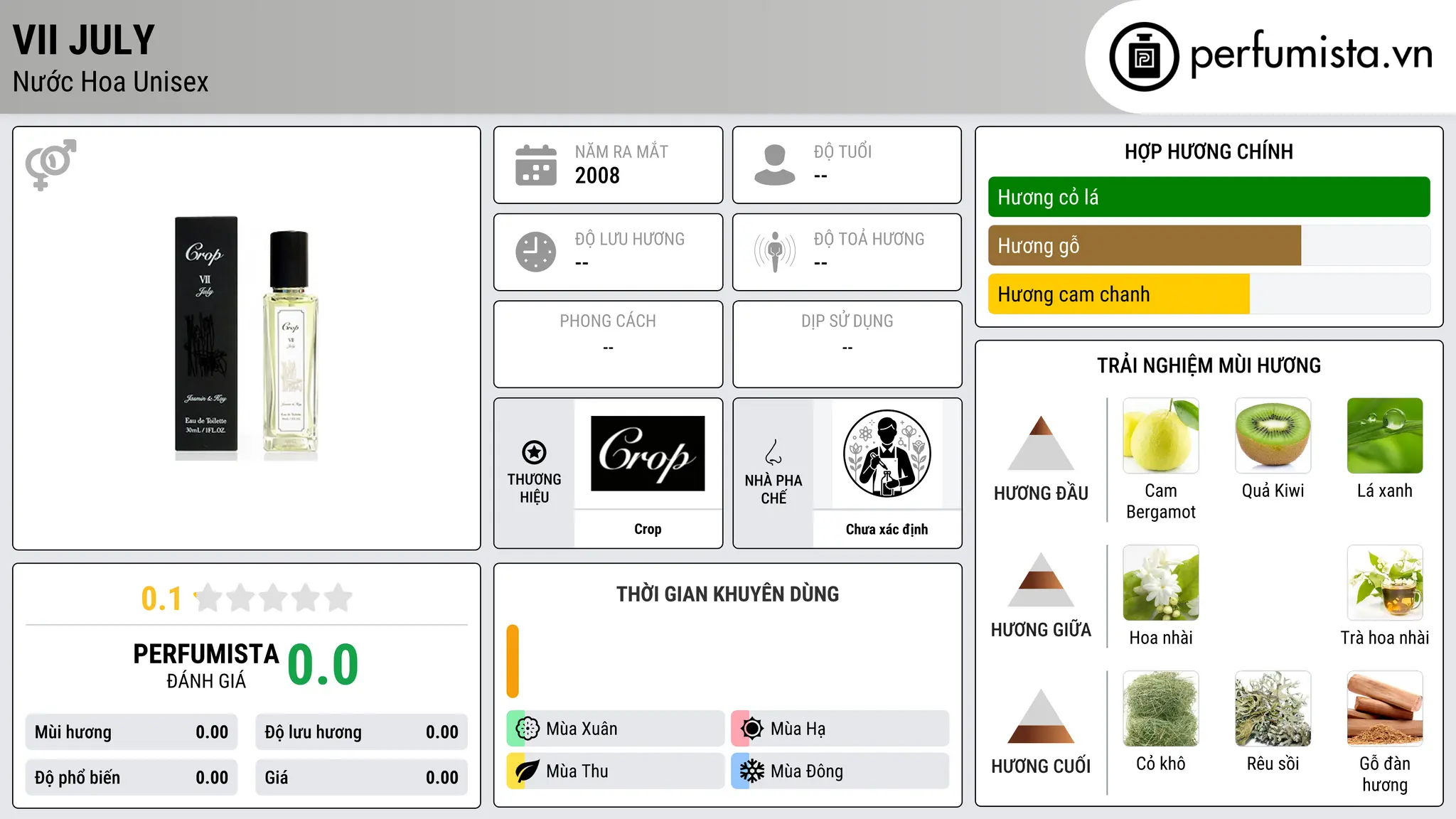Click the Nước Hoa Unisex subtitle
Viewport: 1456px width, 819px height.
[111, 82]
